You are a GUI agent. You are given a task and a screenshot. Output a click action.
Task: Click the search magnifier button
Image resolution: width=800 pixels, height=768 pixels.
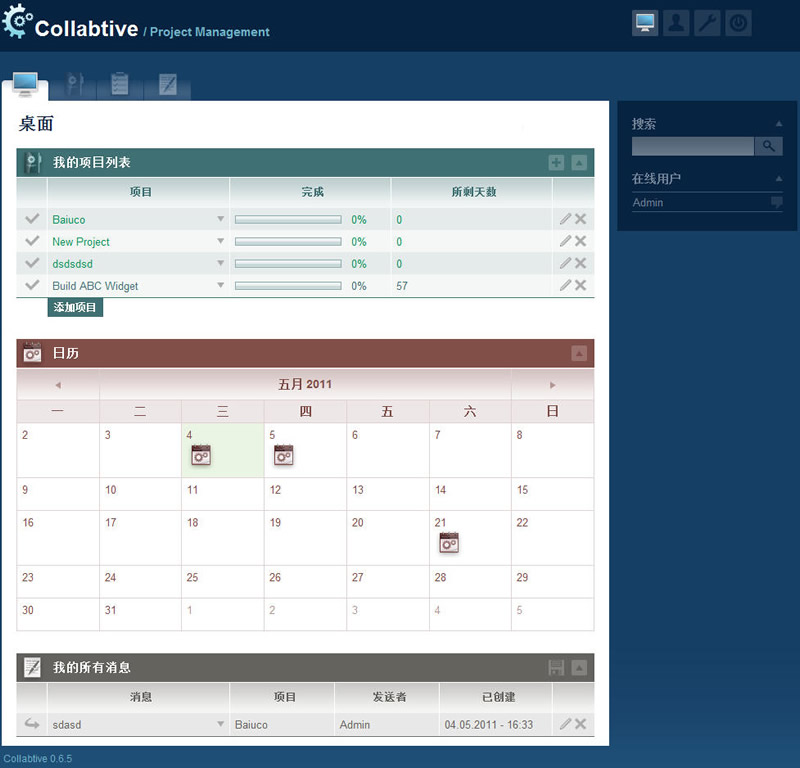coord(768,146)
